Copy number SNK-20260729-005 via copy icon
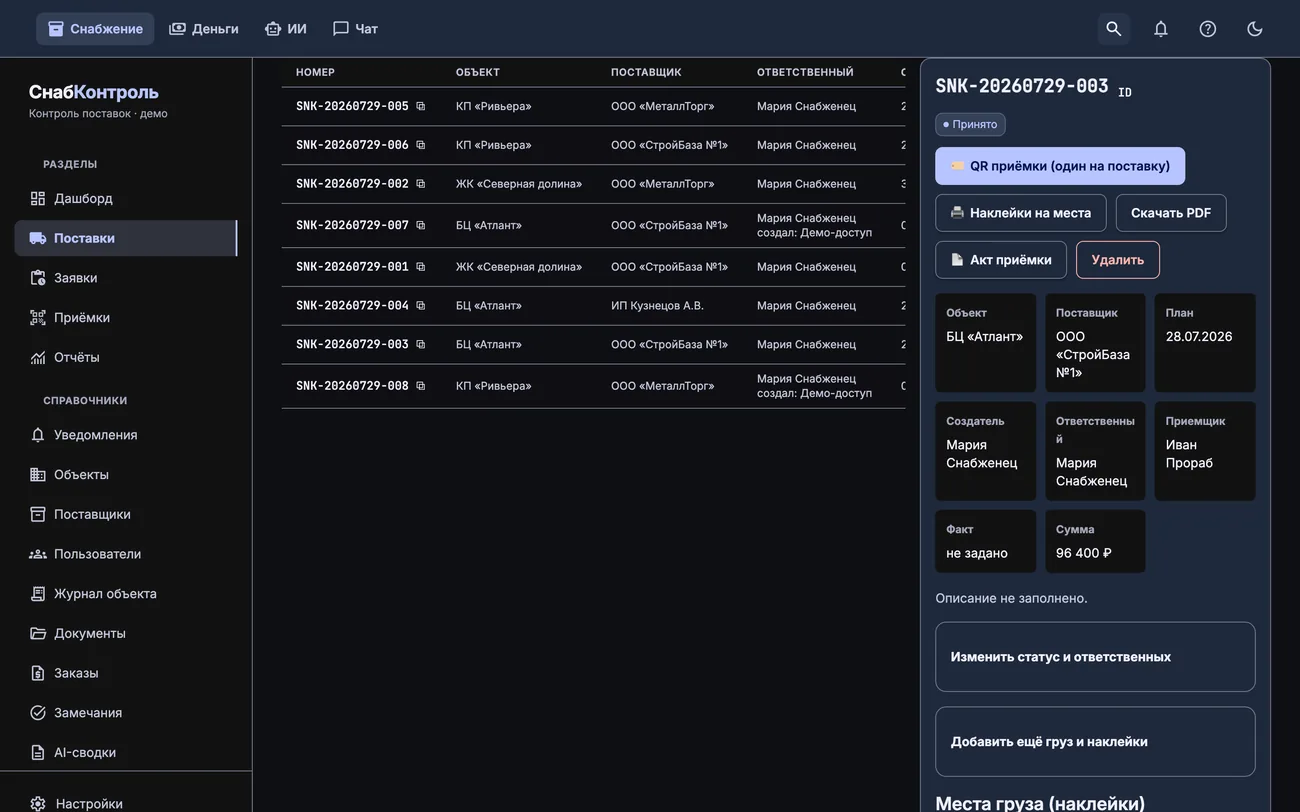 tap(420, 106)
